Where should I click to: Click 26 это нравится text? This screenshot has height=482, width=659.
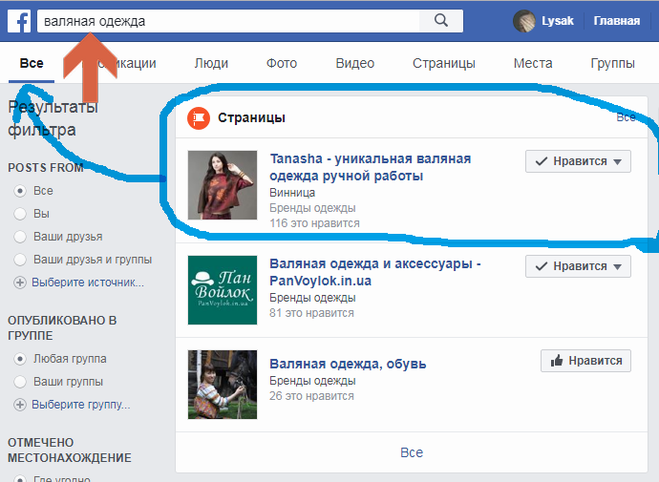[311, 396]
